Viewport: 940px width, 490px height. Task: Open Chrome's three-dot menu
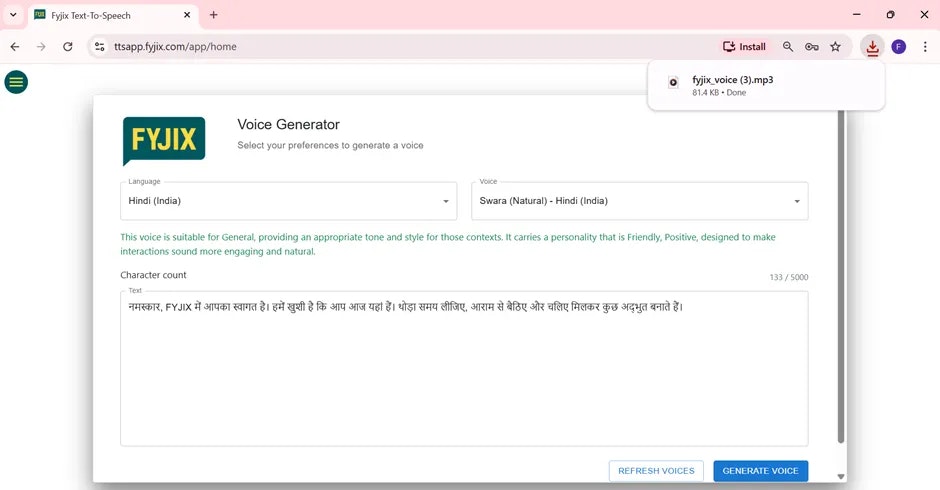[x=925, y=47]
